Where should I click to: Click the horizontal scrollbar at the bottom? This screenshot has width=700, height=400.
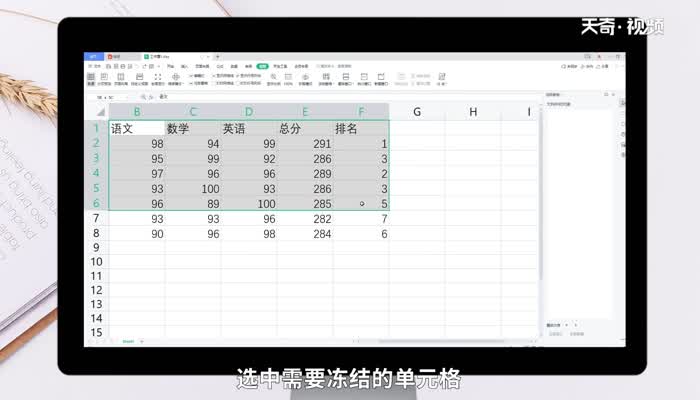(442, 342)
